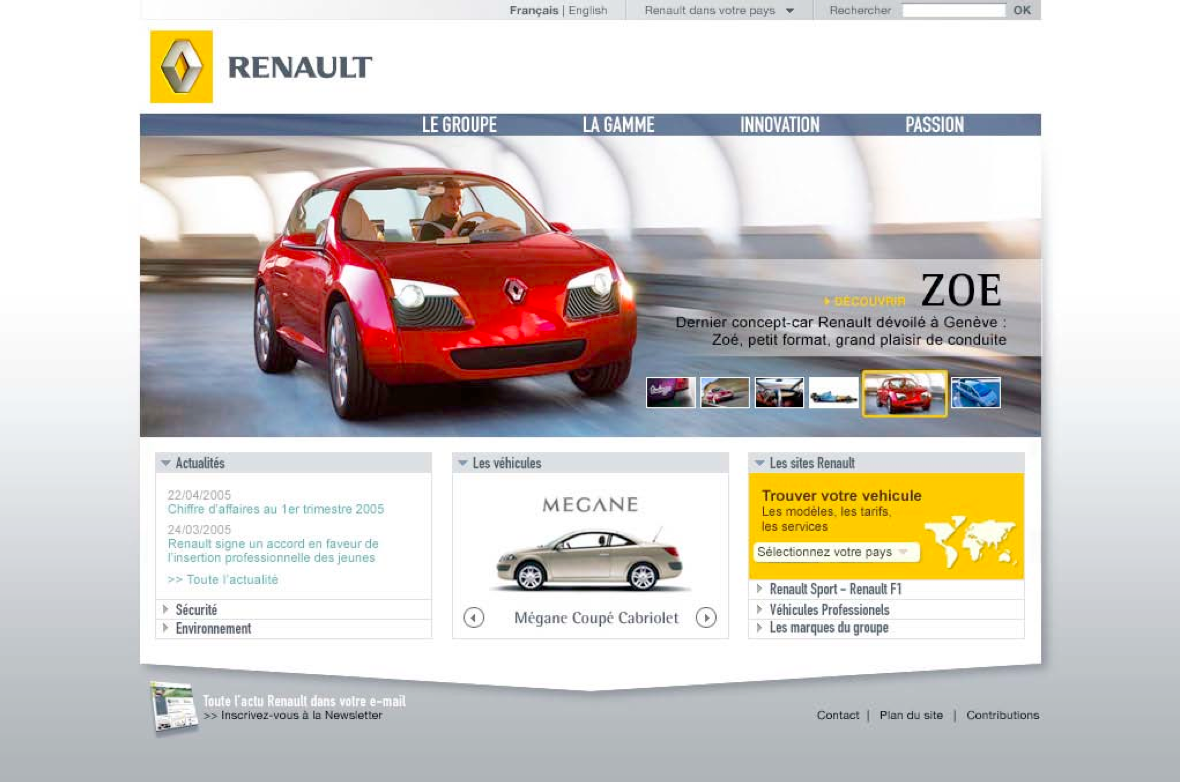Open Sélectionnez votre pays dropdown

pyautogui.click(x=836, y=552)
